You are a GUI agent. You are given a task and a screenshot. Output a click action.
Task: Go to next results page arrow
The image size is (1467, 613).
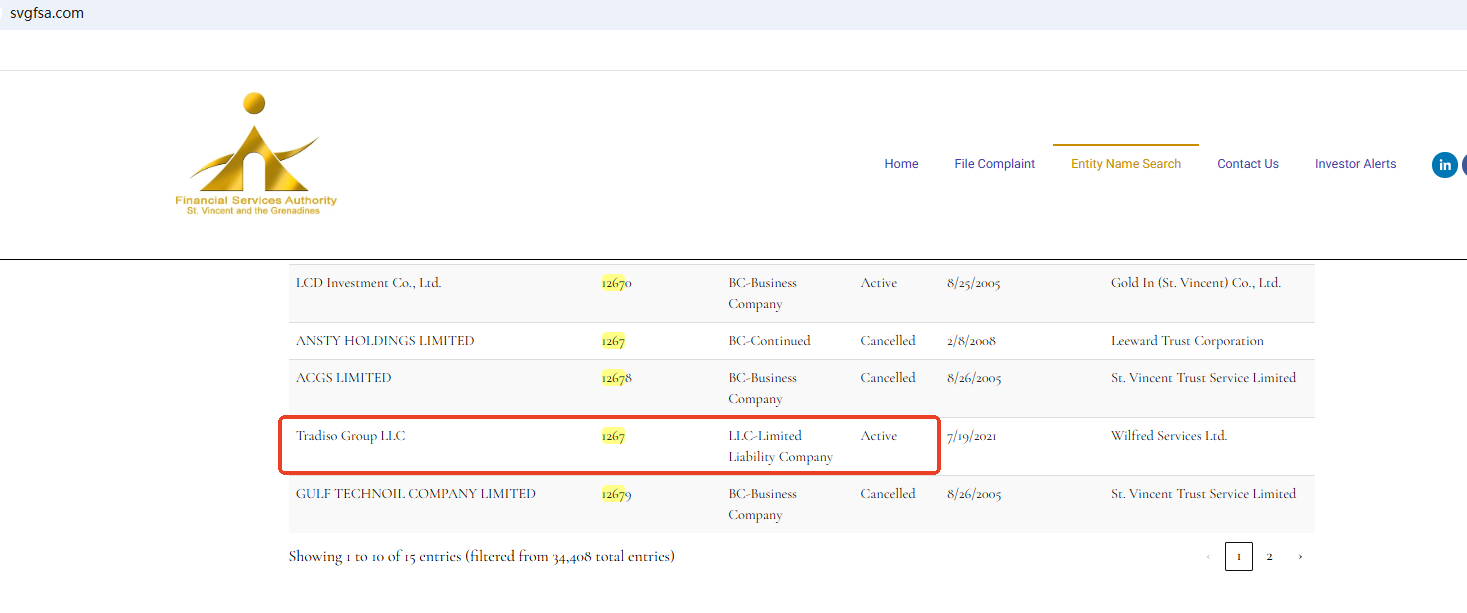tap(1299, 557)
